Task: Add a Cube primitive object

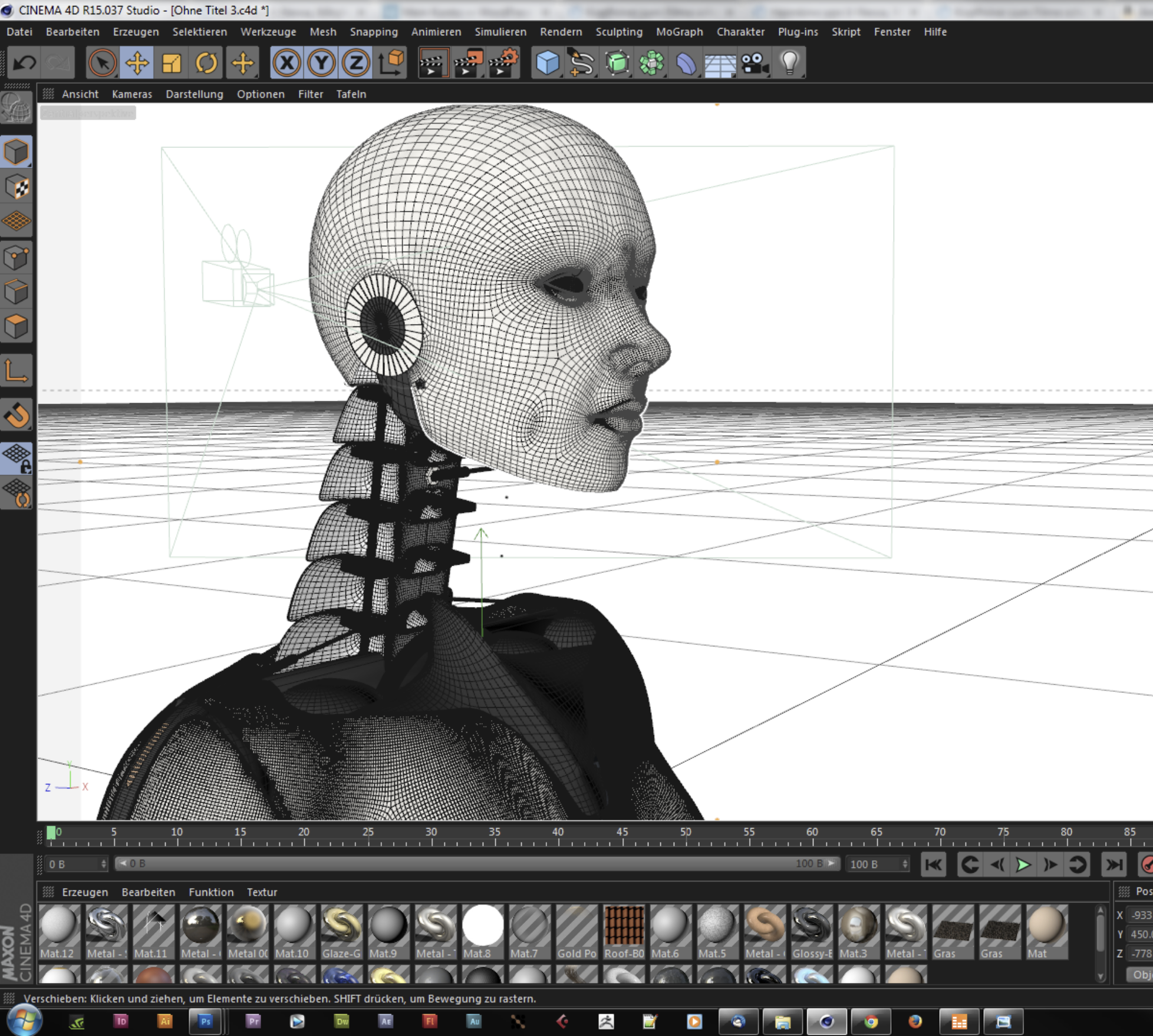Action: (547, 63)
